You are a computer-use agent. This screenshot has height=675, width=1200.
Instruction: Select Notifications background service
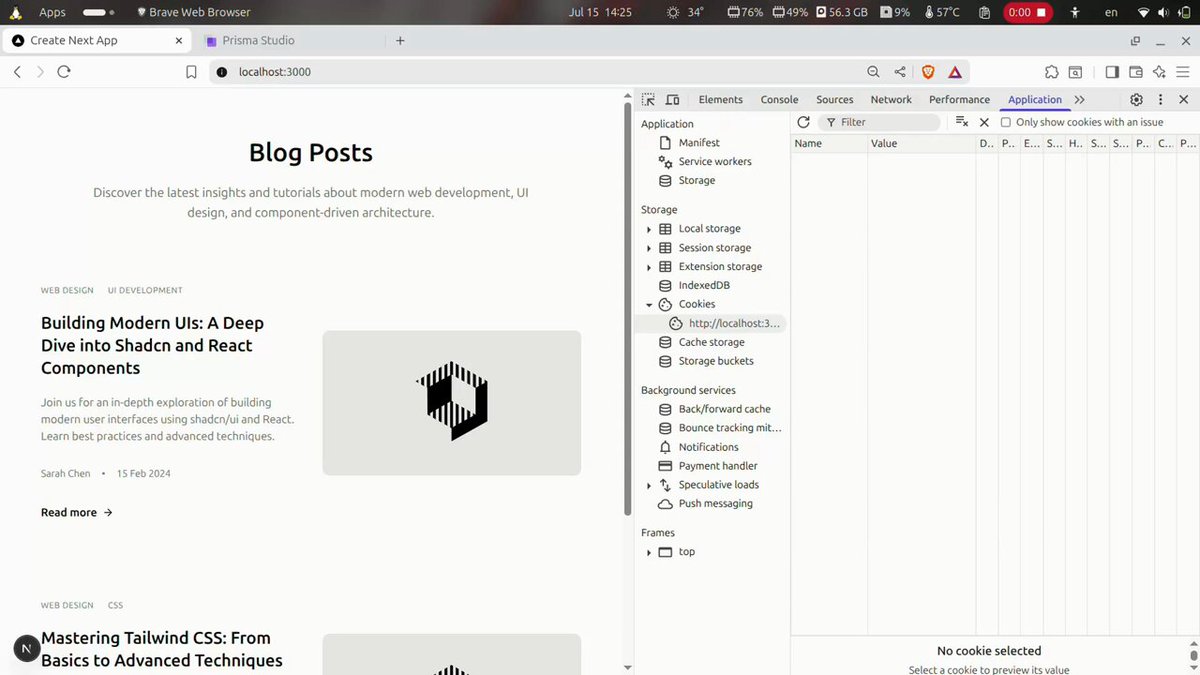pos(708,448)
